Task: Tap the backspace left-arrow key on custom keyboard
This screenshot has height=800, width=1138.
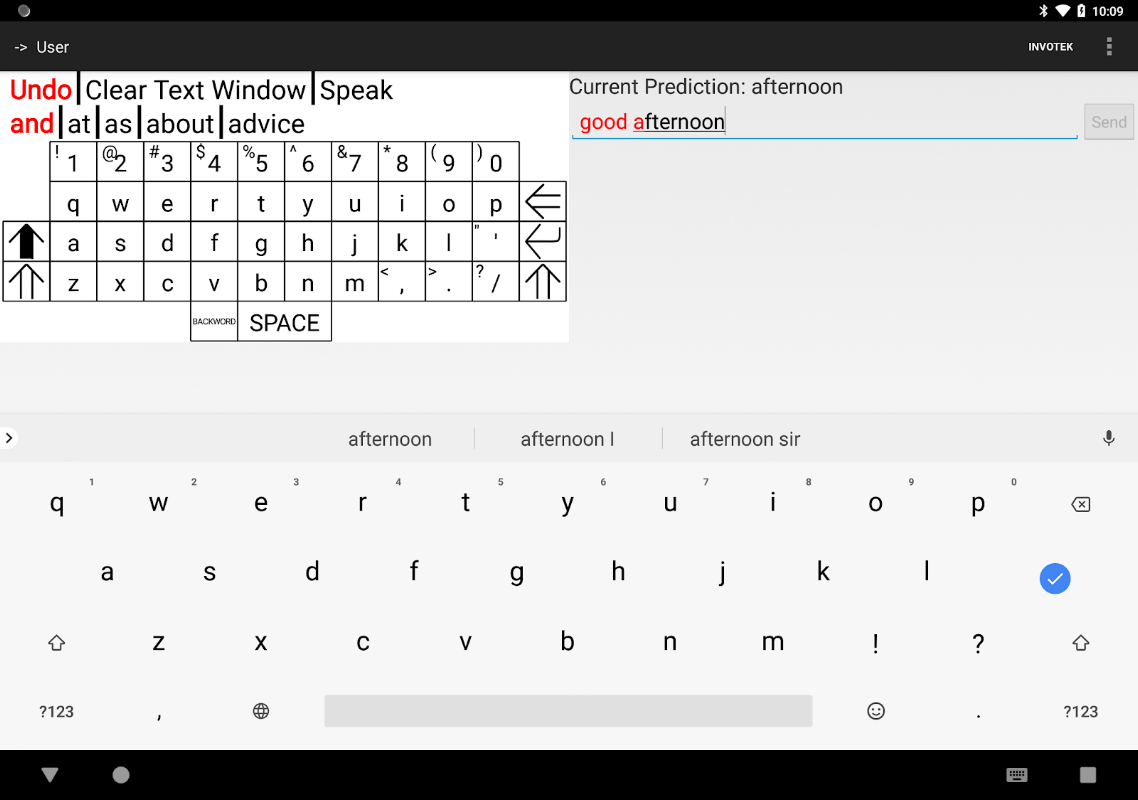Action: [543, 201]
